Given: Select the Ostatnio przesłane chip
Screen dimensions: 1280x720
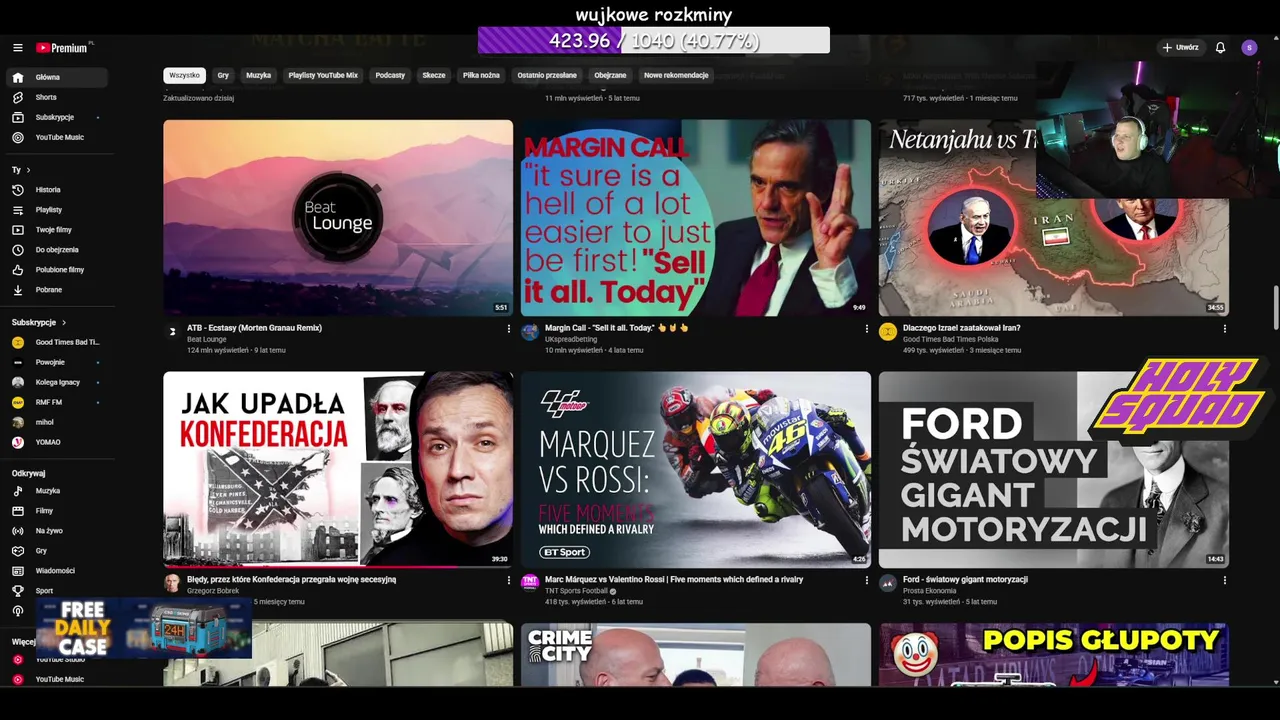Looking at the screenshot, I should [x=547, y=75].
